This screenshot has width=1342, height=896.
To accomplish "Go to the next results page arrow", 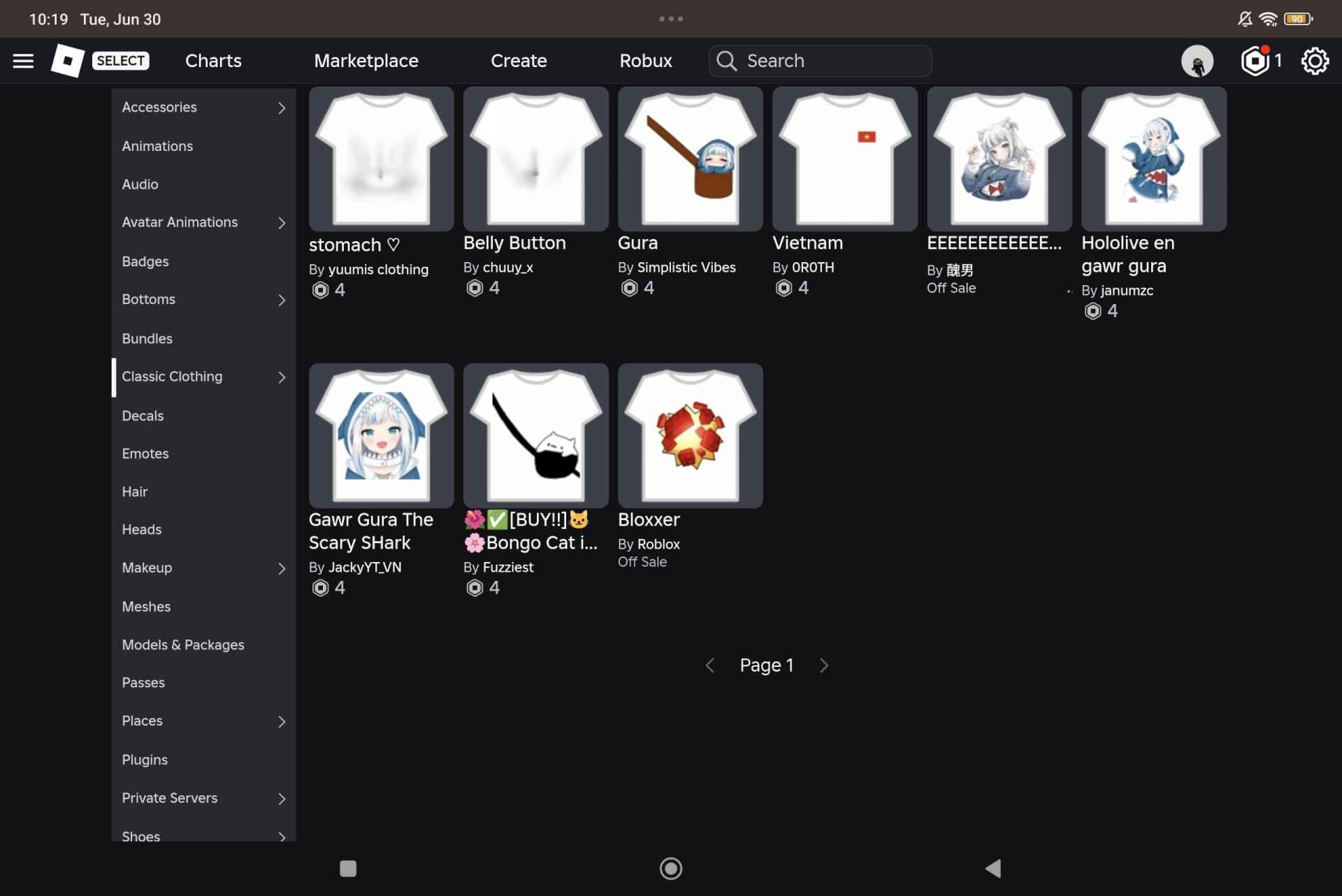I will pyautogui.click(x=824, y=665).
